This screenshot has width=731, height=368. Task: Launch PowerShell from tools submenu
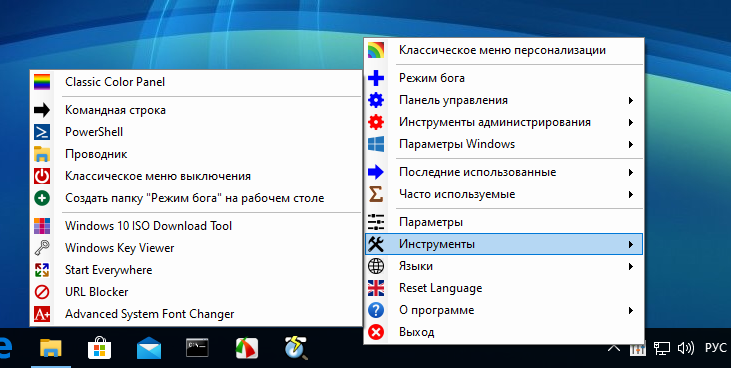tap(196, 132)
